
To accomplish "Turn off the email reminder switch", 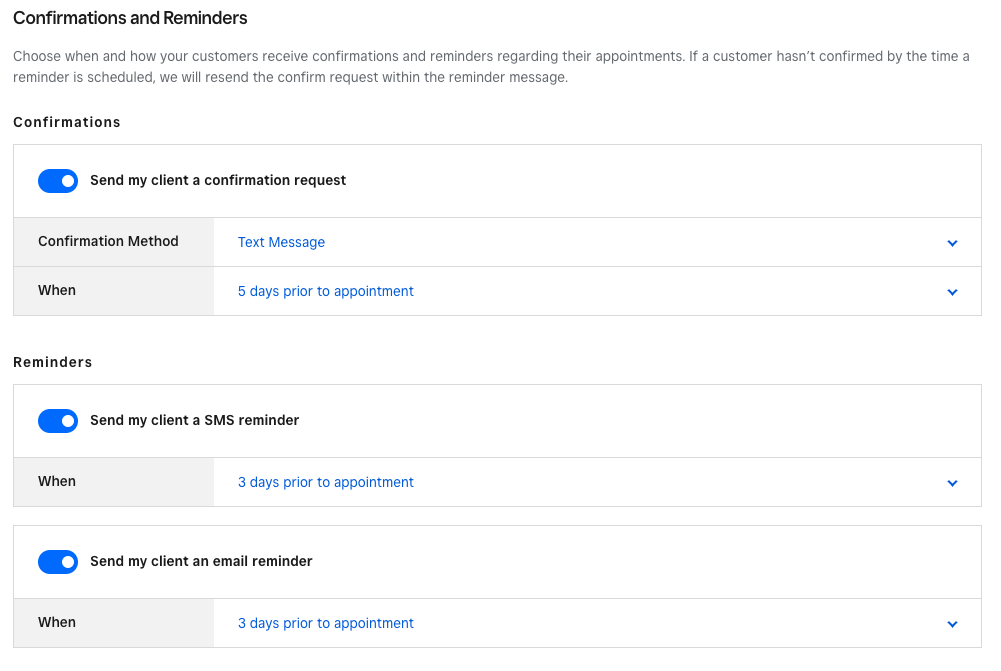I will (58, 562).
